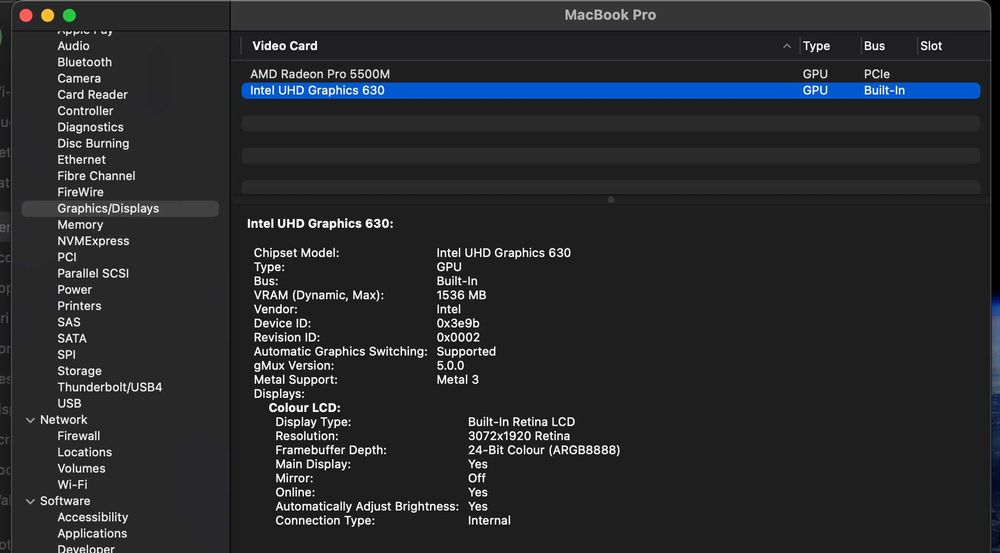Screen dimensions: 1000x553
Task: Select Locations under Network
Action: [84, 452]
